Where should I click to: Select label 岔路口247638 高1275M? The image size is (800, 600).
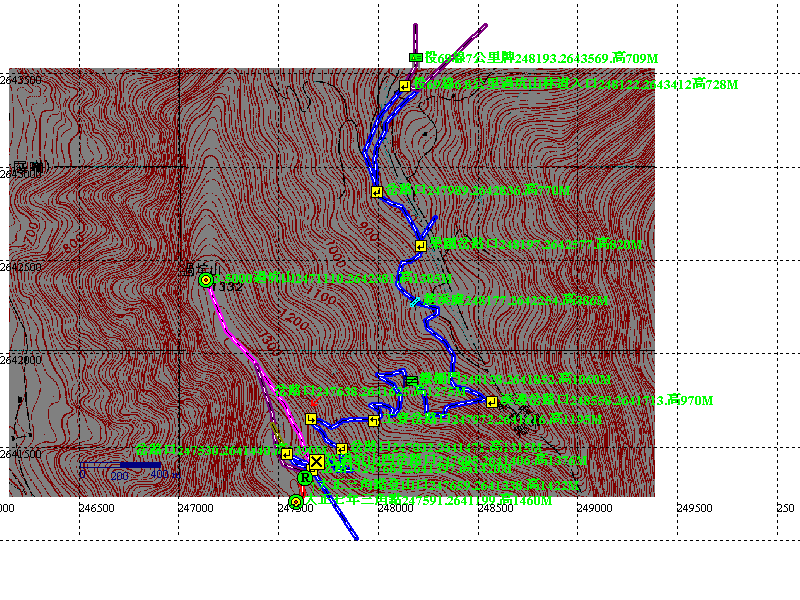coord(370,391)
